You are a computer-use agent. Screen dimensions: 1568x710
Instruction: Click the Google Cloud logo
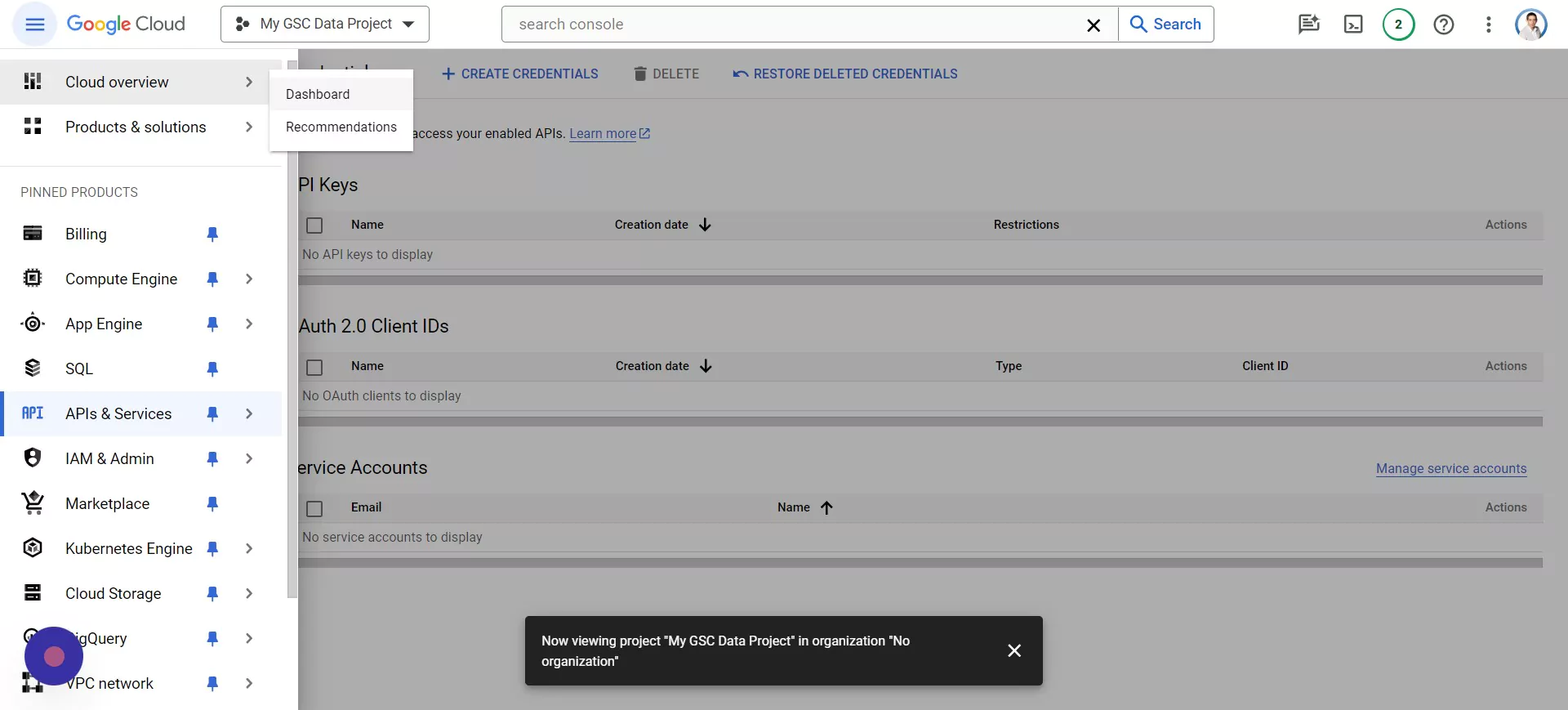pyautogui.click(x=126, y=25)
